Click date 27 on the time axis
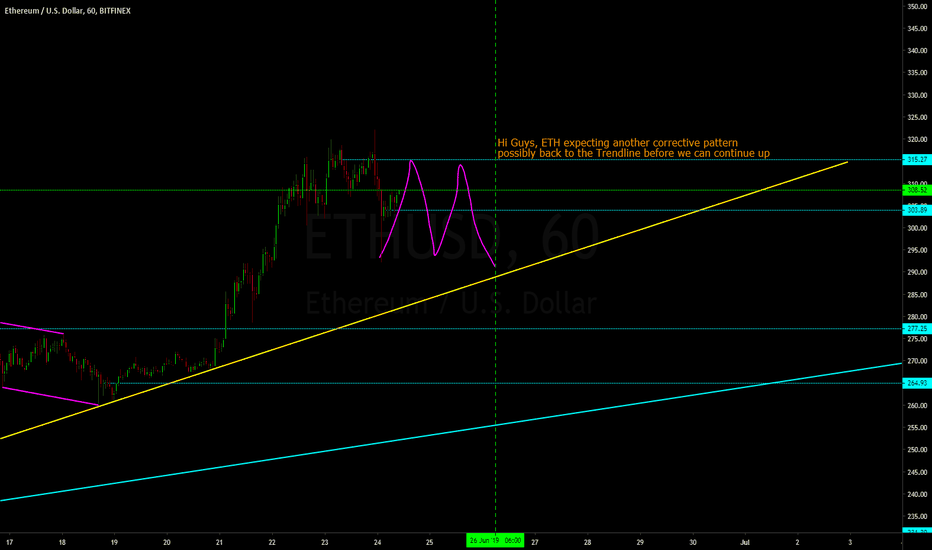932x550 pixels. point(535,542)
